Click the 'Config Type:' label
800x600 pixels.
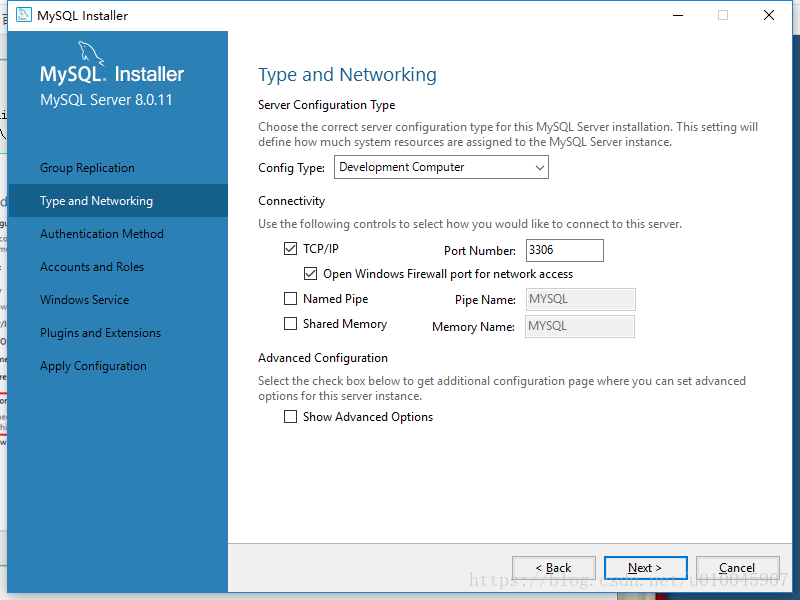click(291, 168)
